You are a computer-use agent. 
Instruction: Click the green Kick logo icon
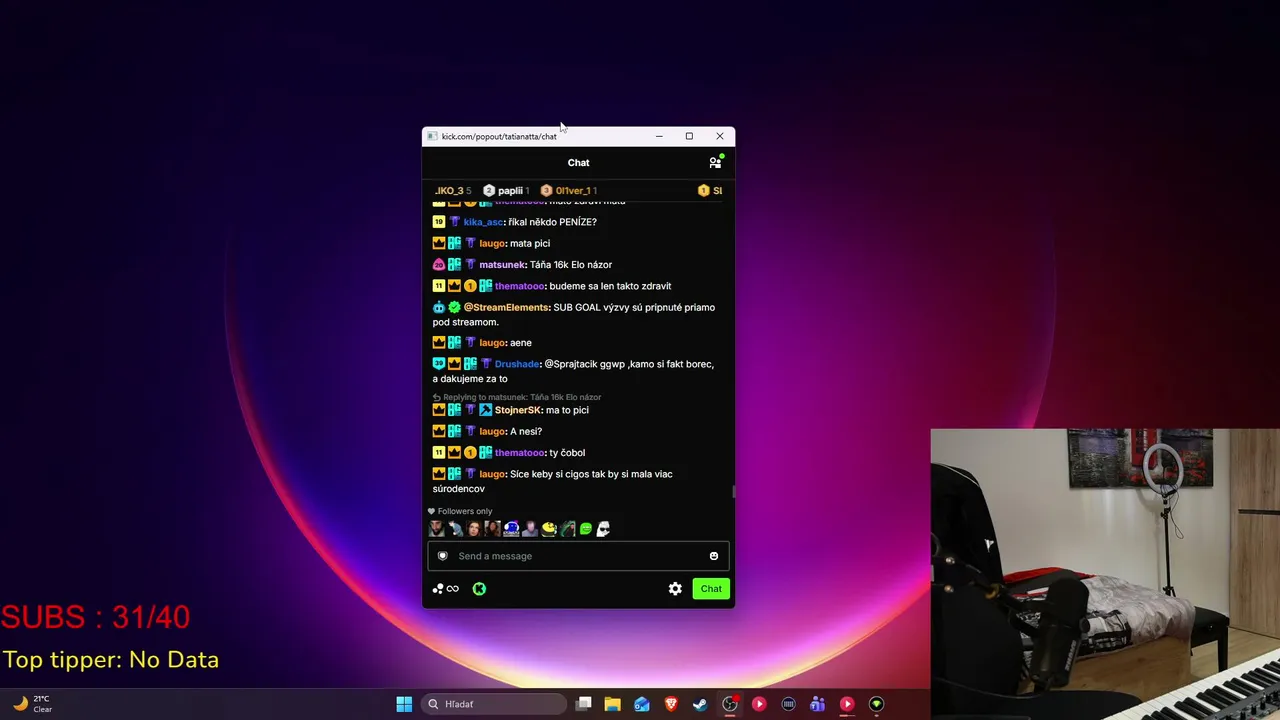point(479,589)
